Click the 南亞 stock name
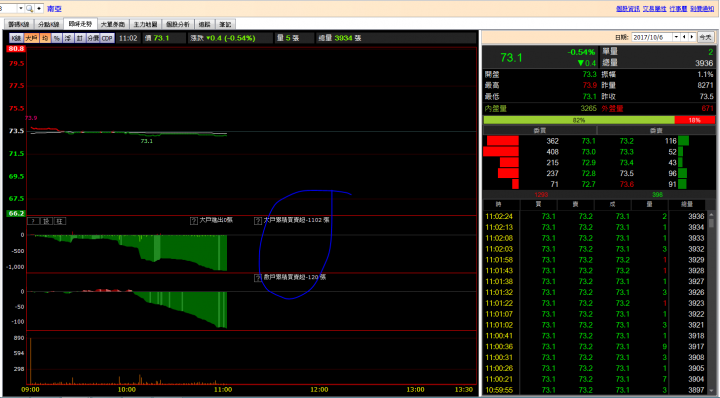Image resolution: width=720 pixels, height=398 pixels. (x=54, y=9)
